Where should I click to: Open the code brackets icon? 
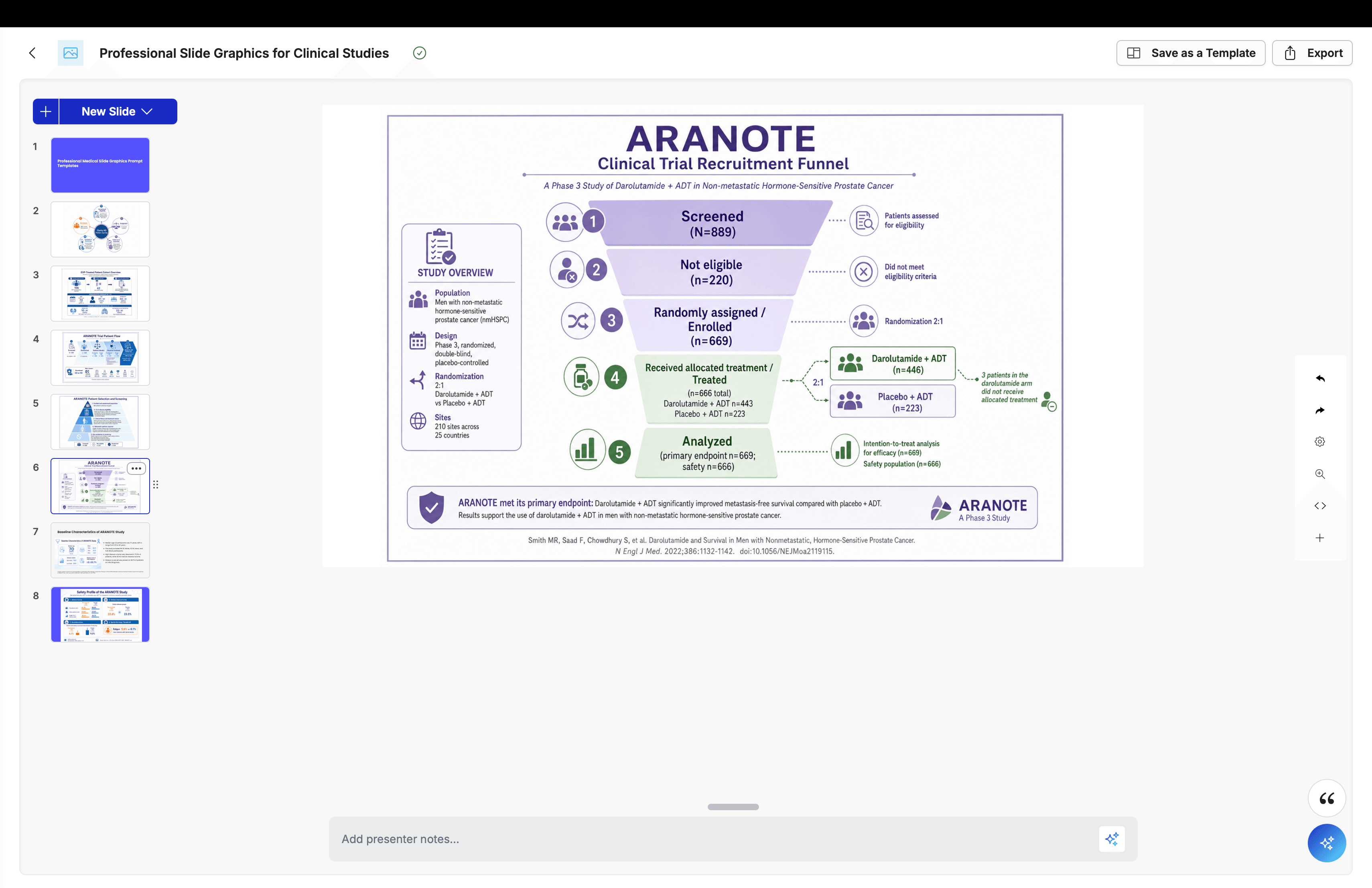pos(1320,506)
